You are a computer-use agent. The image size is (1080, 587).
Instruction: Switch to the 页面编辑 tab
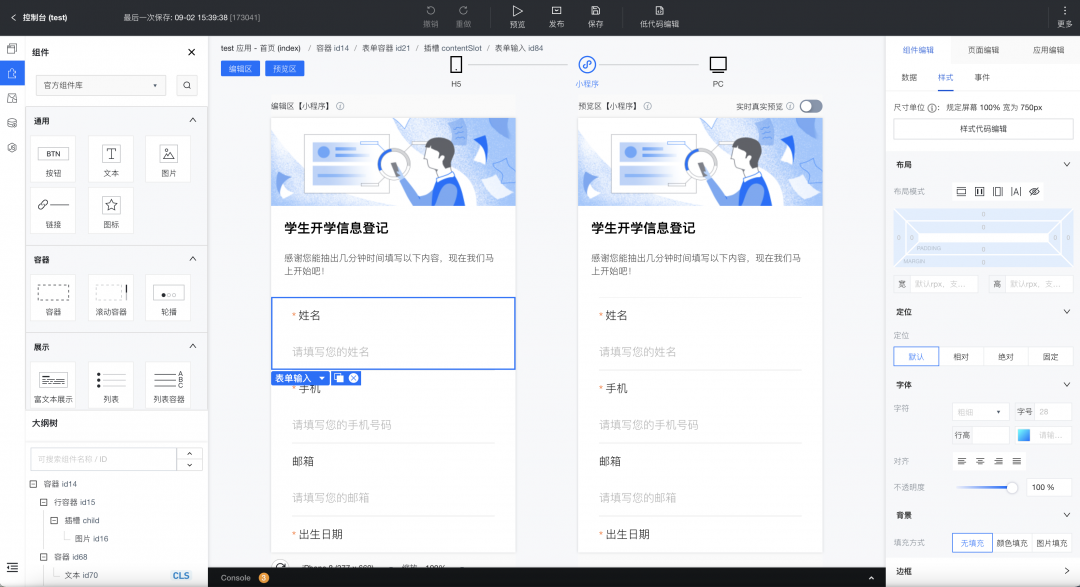[x=983, y=50]
